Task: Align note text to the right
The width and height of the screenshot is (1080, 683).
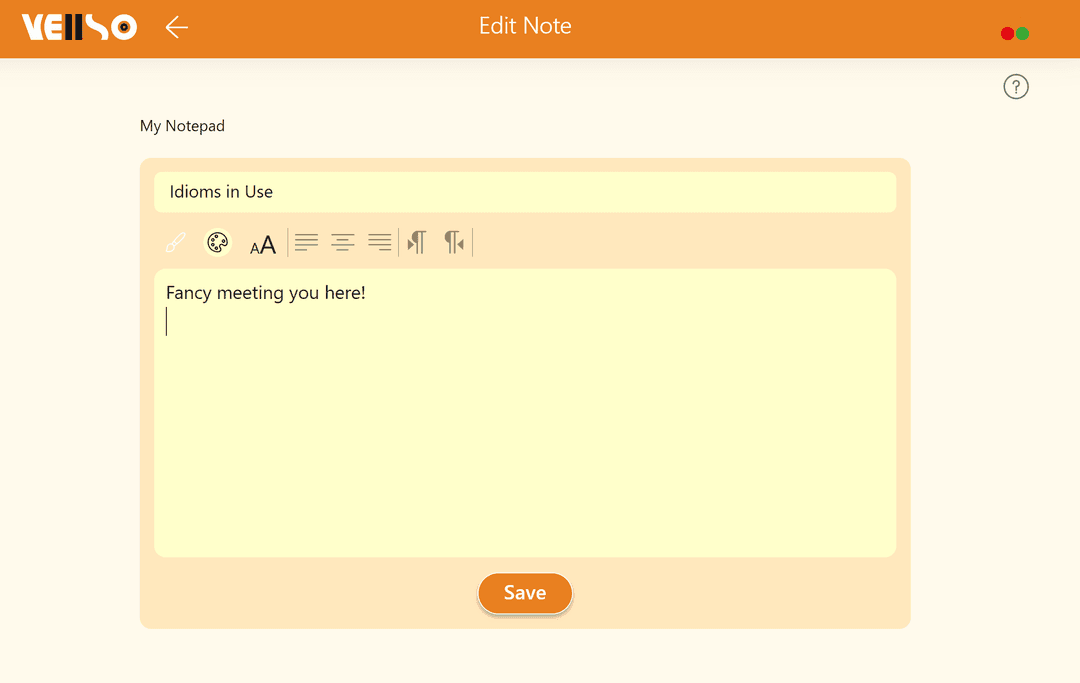Action: (x=380, y=242)
